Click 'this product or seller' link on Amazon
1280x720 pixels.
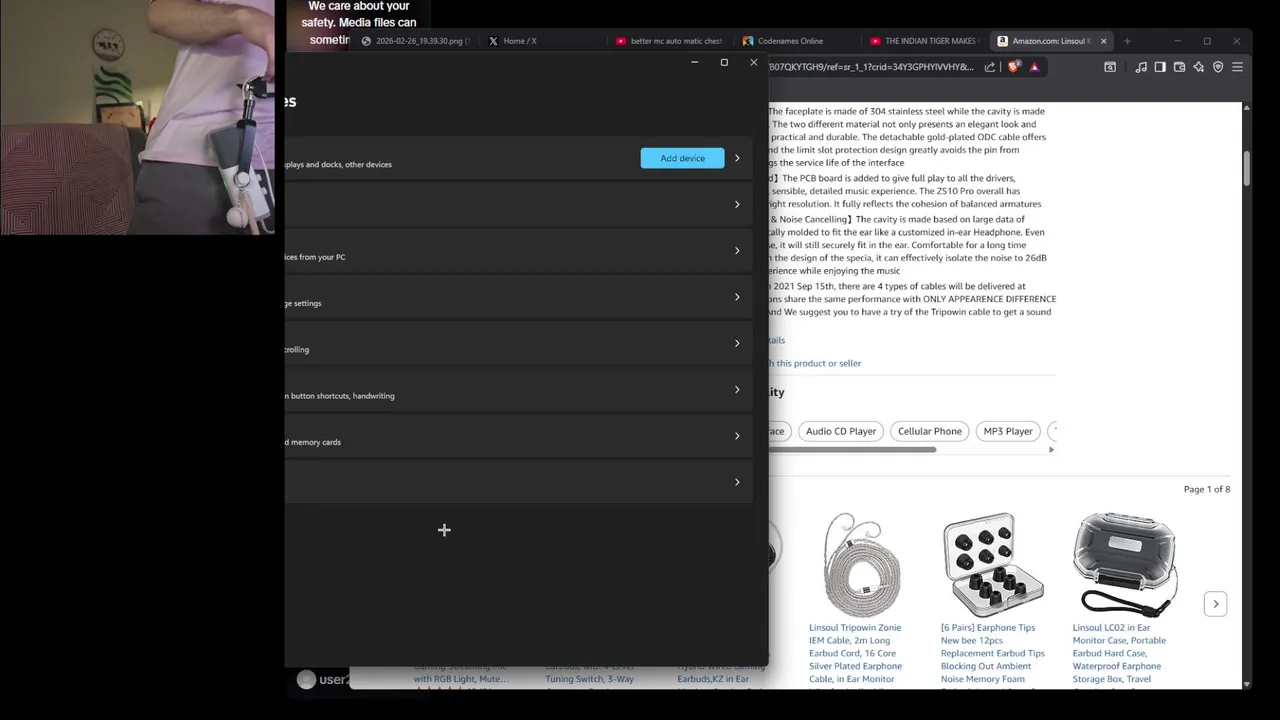point(814,363)
